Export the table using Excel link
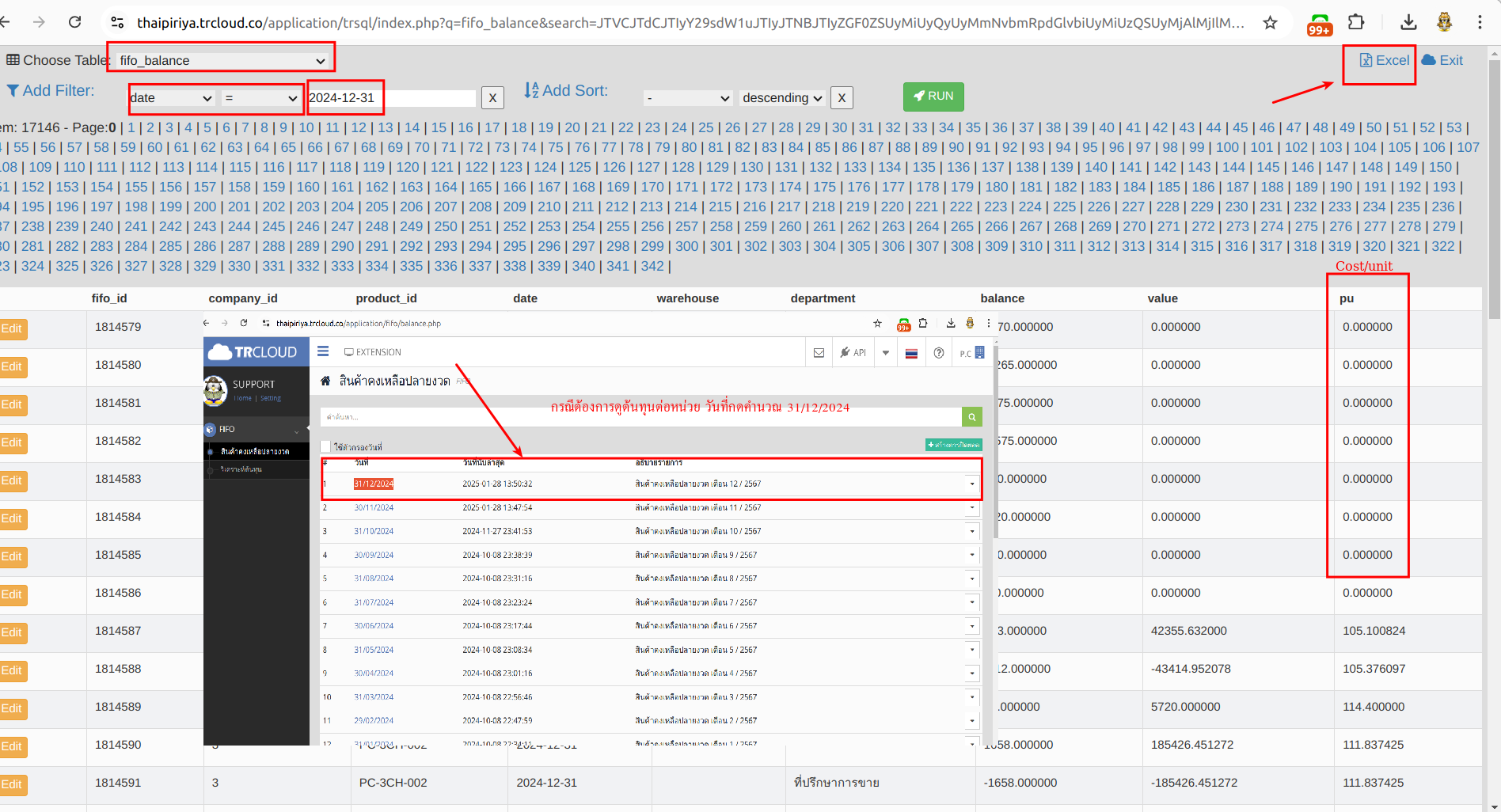This screenshot has width=1501, height=812. (x=1384, y=60)
